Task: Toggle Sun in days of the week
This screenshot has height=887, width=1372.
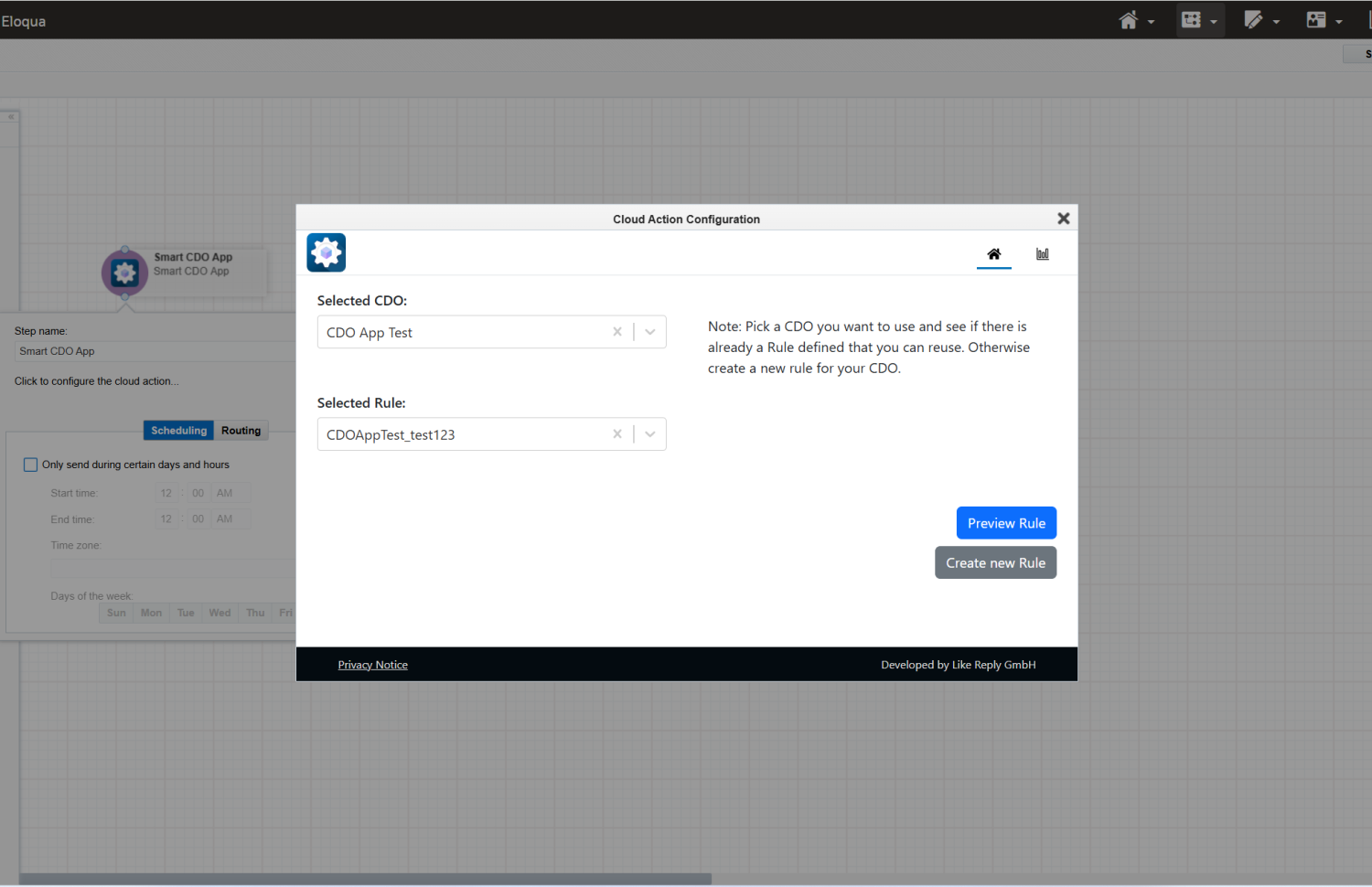Action: pos(116,613)
